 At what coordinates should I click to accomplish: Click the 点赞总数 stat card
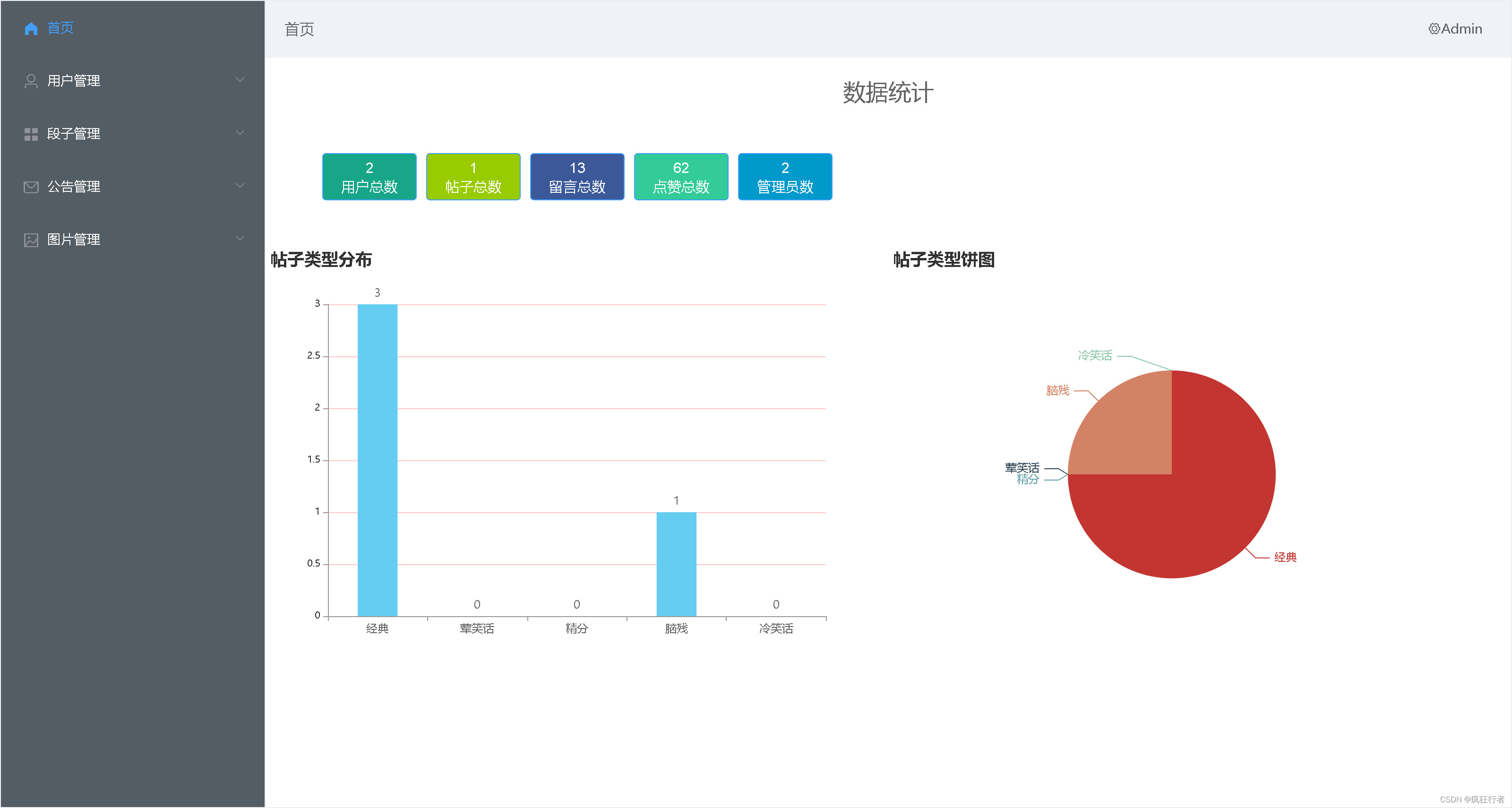point(681,177)
